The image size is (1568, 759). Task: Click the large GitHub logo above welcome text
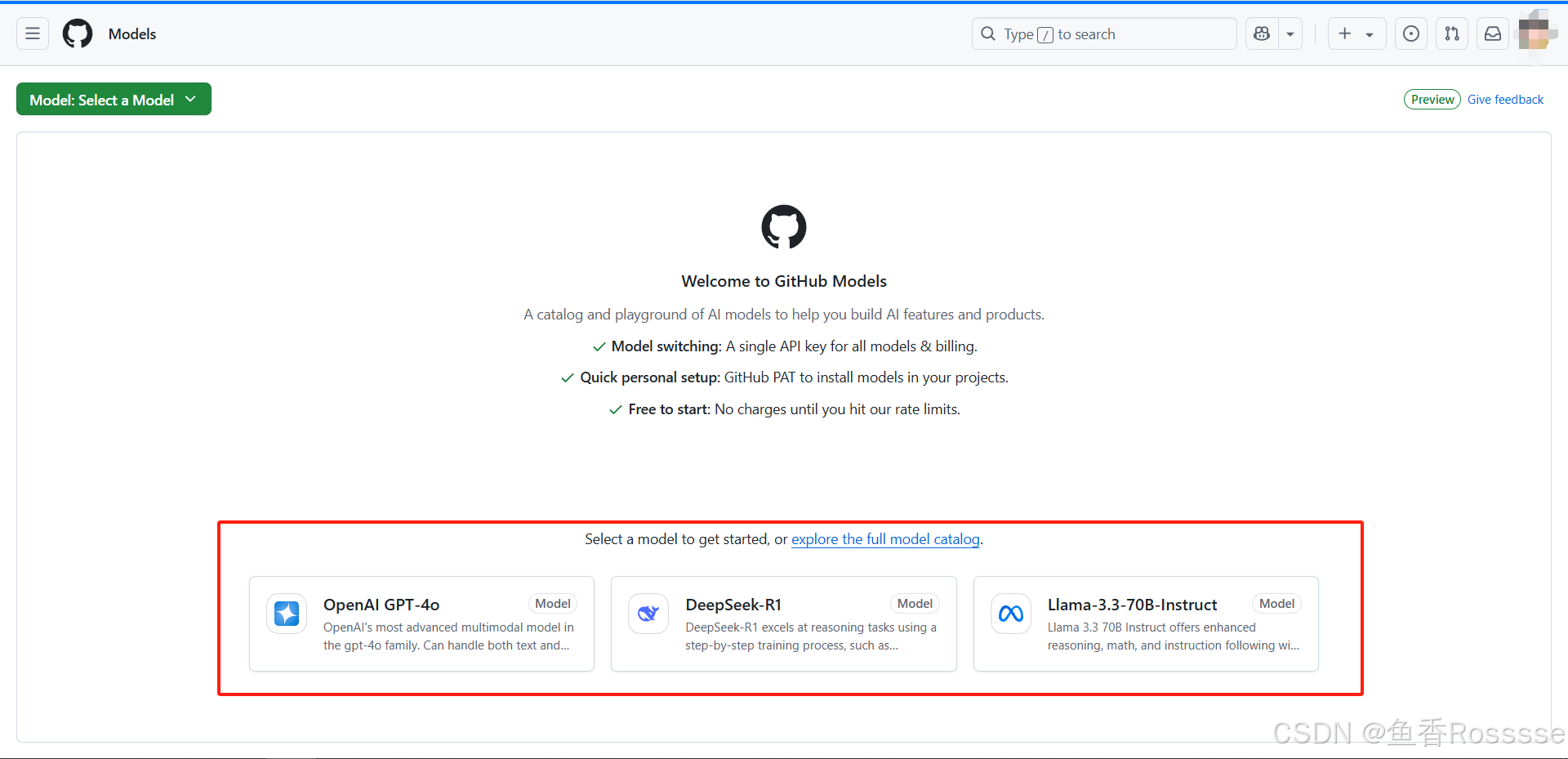click(784, 226)
